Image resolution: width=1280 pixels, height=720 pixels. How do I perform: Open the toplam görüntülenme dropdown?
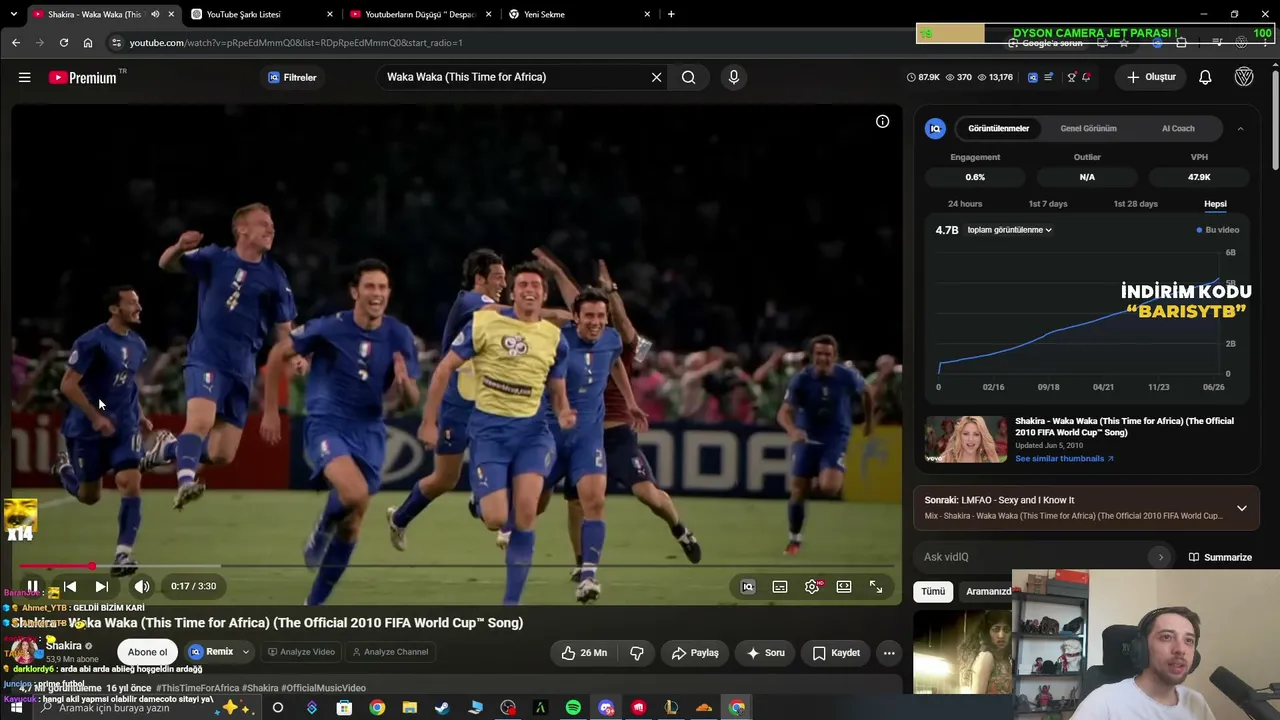point(1009,230)
